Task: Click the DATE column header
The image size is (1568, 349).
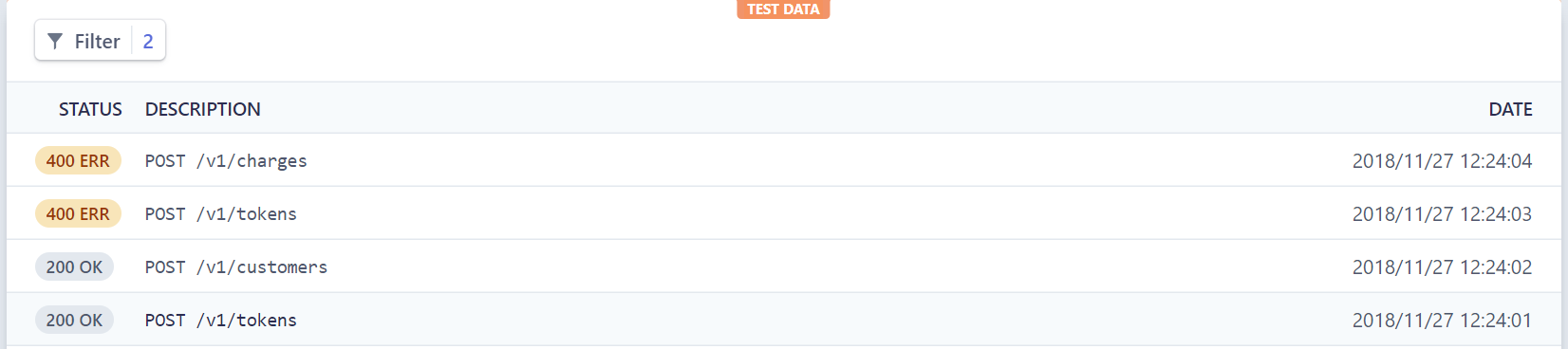Action: click(x=1510, y=109)
